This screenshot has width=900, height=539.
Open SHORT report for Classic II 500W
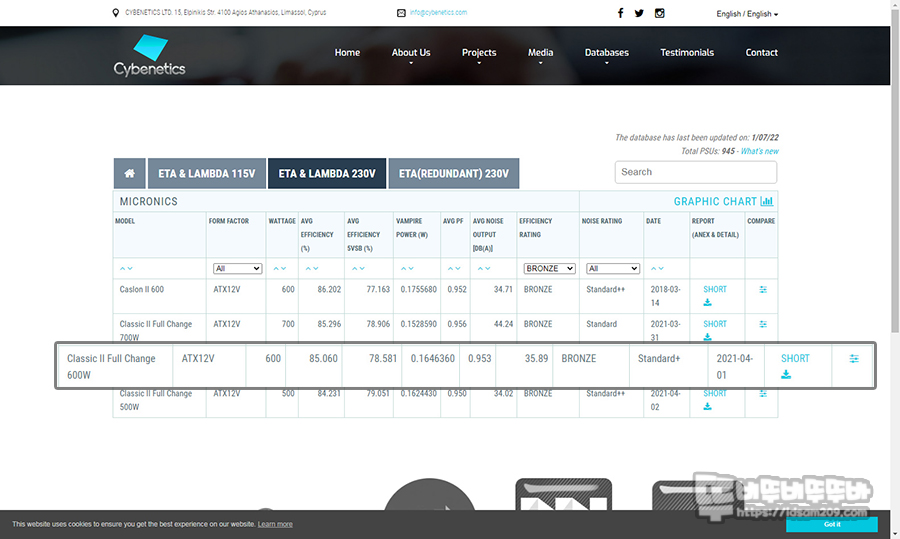click(x=715, y=393)
